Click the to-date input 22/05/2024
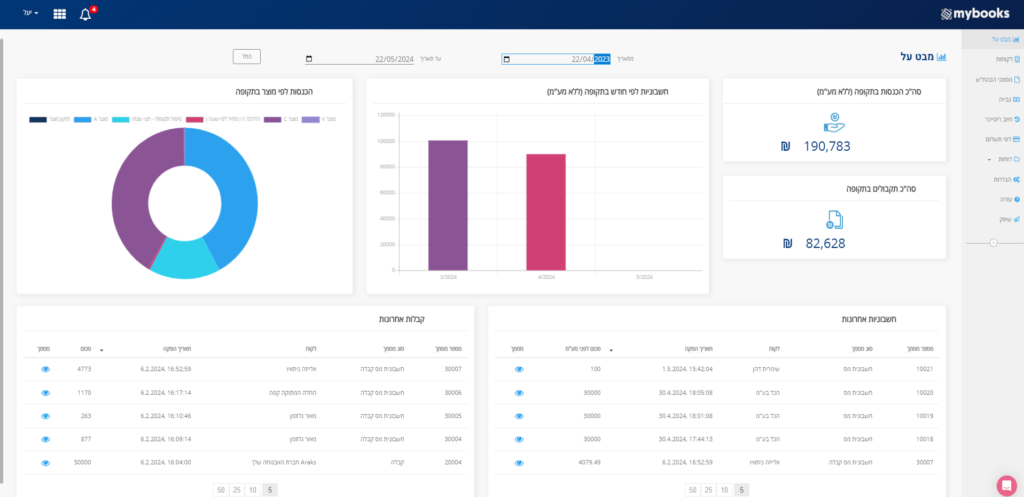1024x497 pixels. [360, 59]
